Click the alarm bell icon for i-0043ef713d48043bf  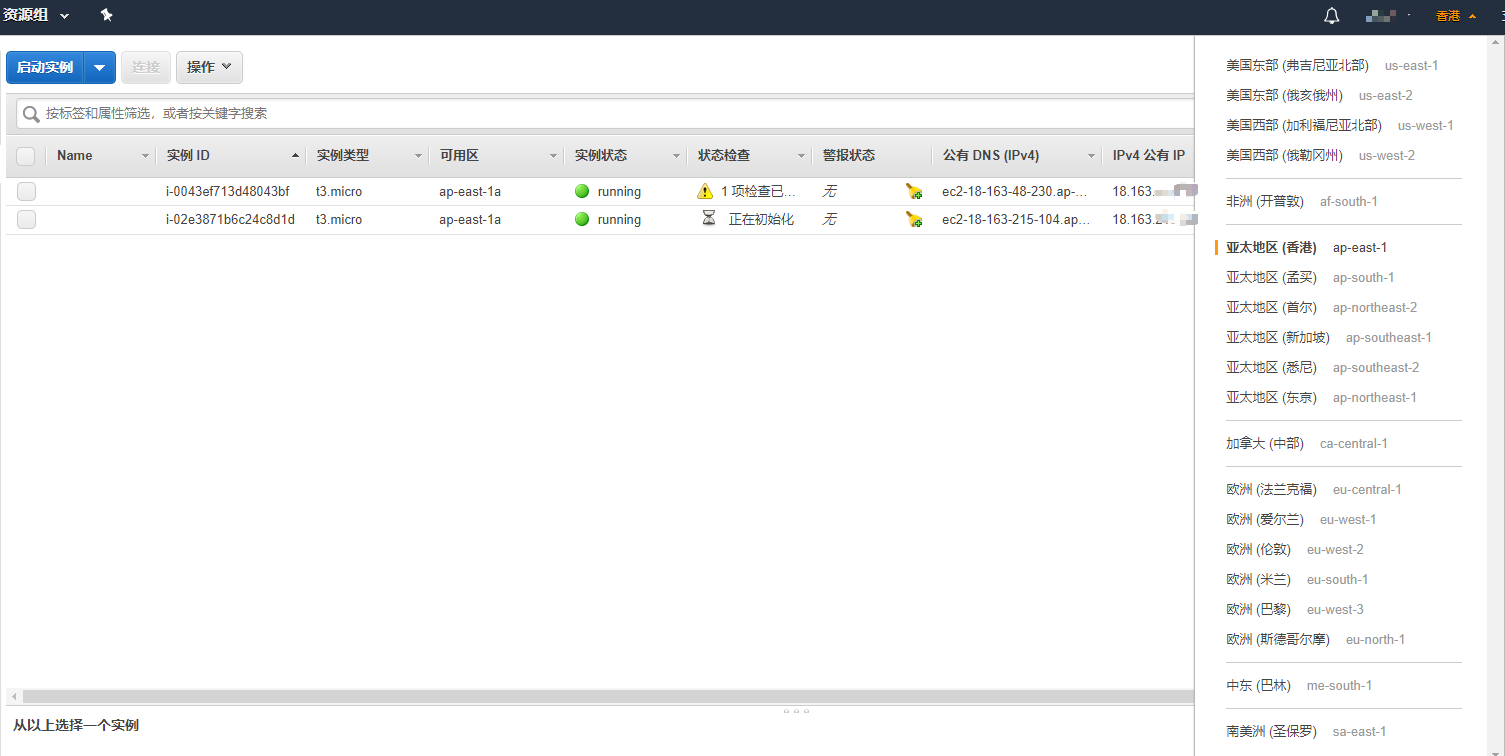point(914,191)
